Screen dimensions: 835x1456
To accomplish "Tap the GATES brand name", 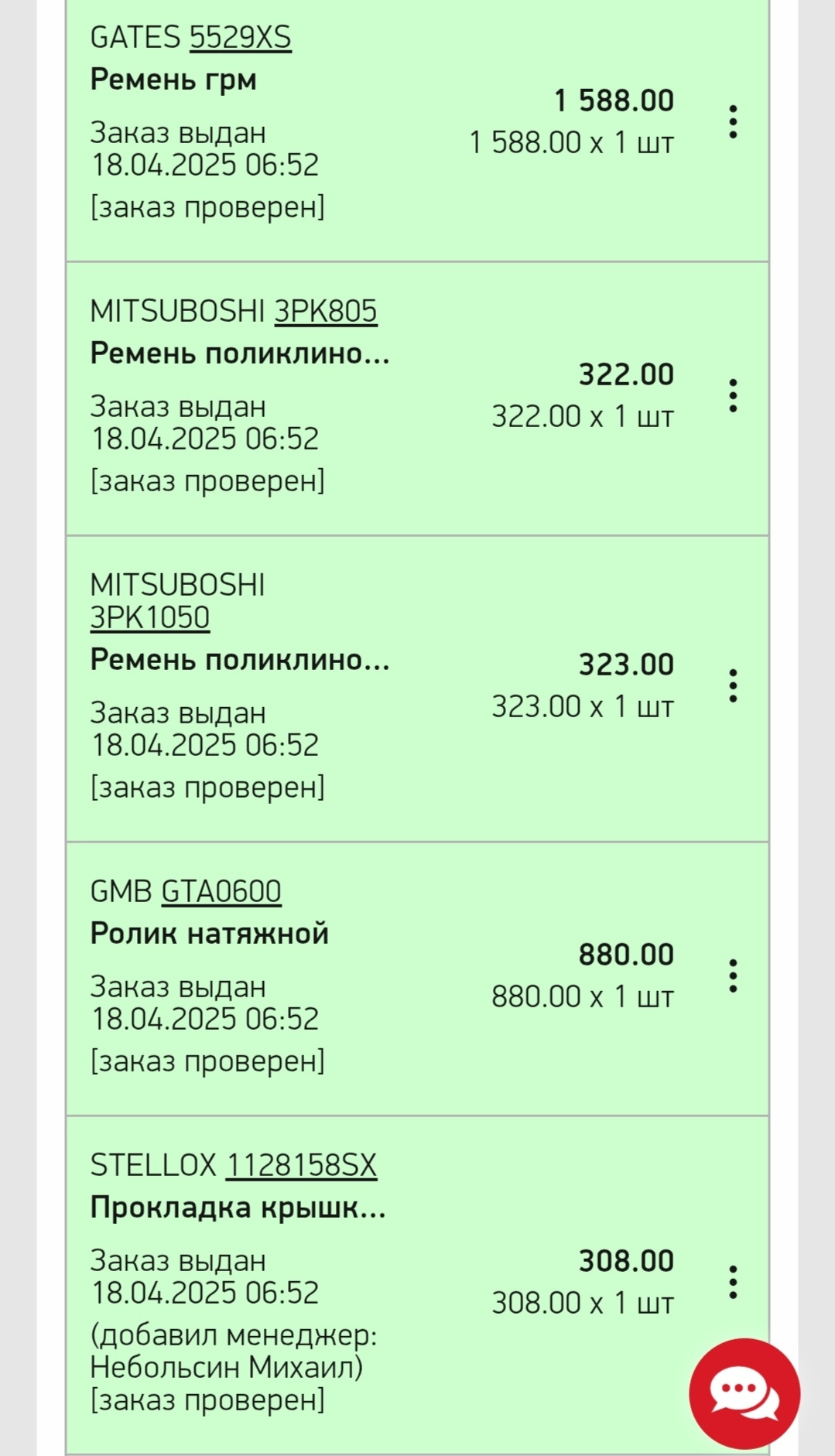I will [135, 37].
